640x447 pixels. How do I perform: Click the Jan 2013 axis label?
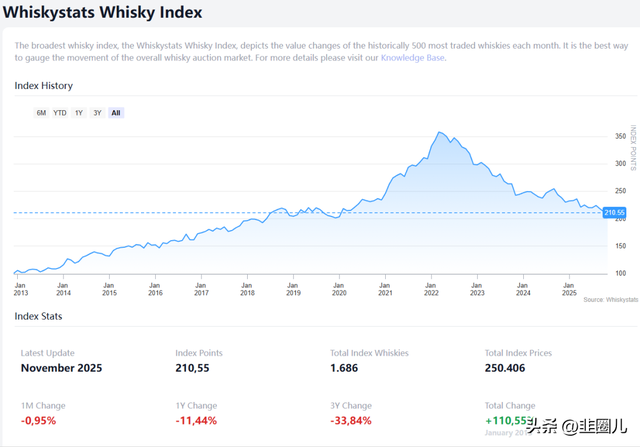point(20,289)
